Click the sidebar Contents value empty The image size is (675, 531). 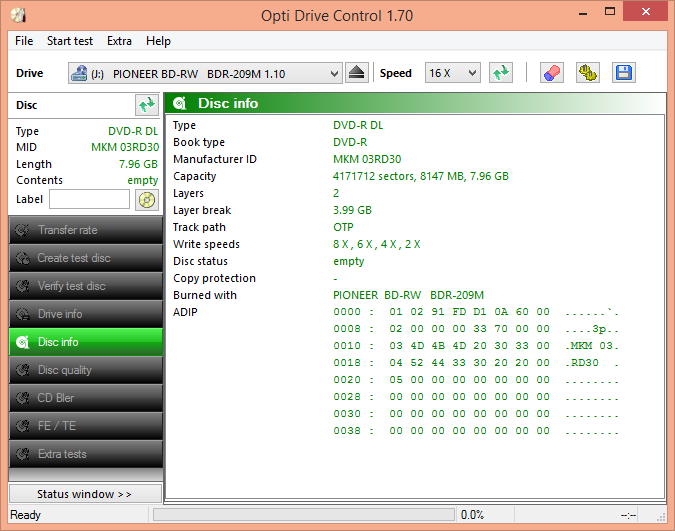pyautogui.click(x=142, y=180)
